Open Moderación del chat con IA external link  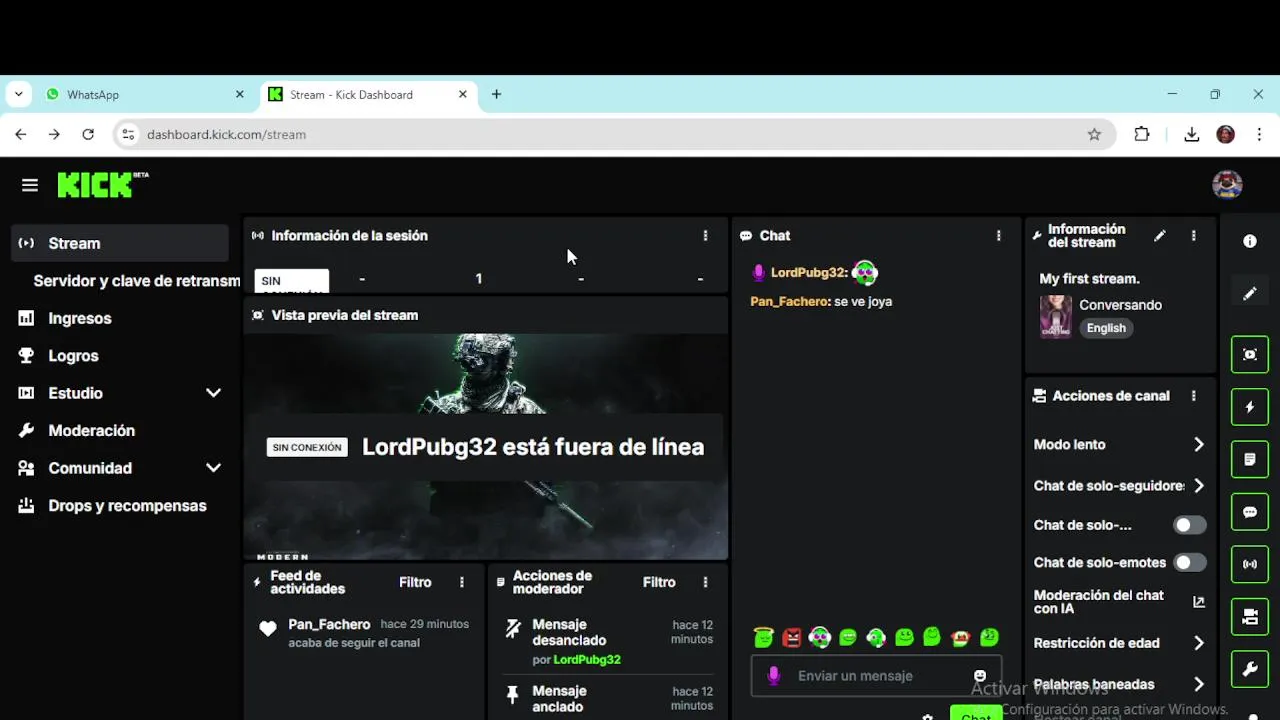[x=1199, y=602]
